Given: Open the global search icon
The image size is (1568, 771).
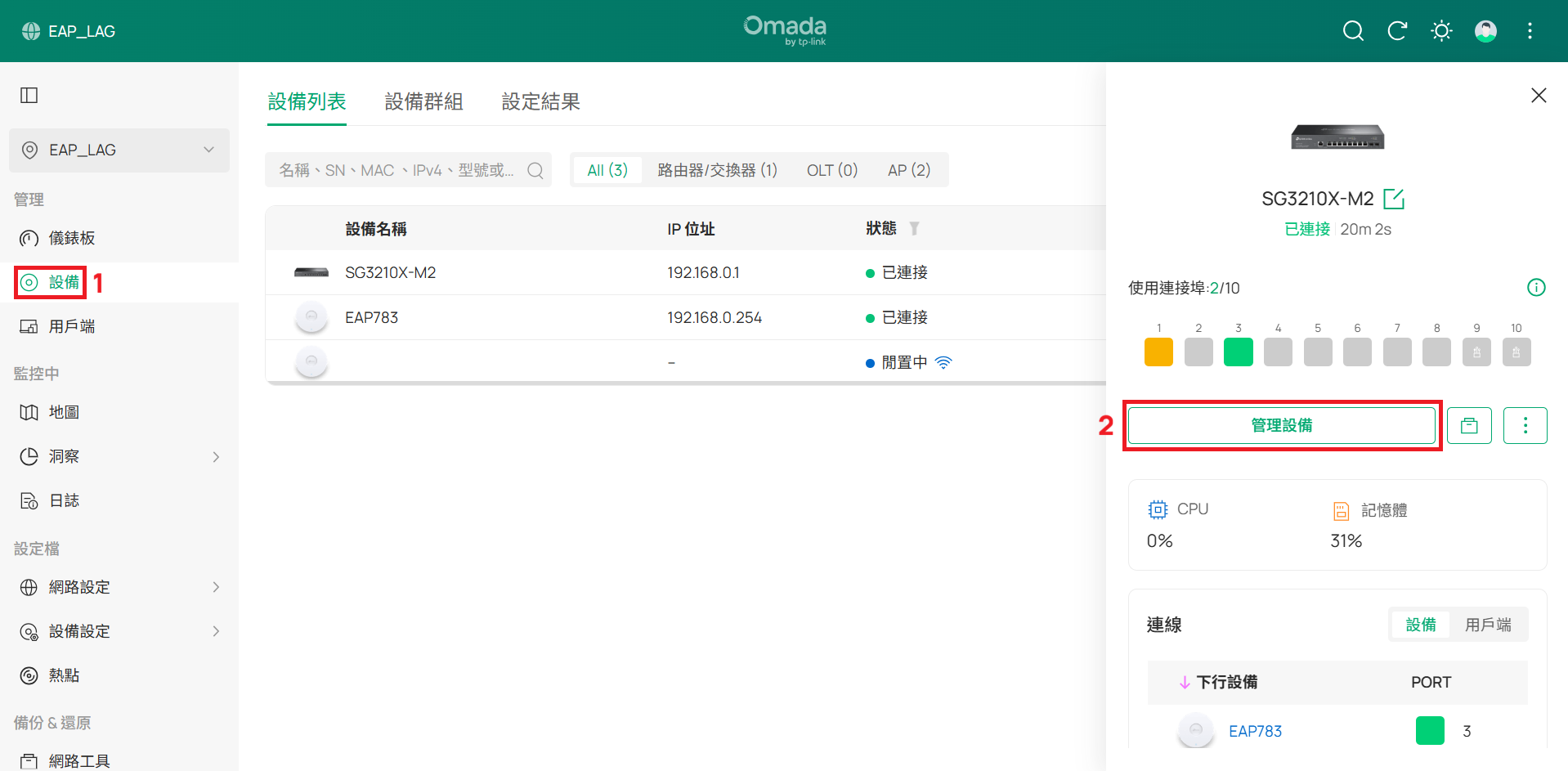Looking at the screenshot, I should coord(1353,31).
